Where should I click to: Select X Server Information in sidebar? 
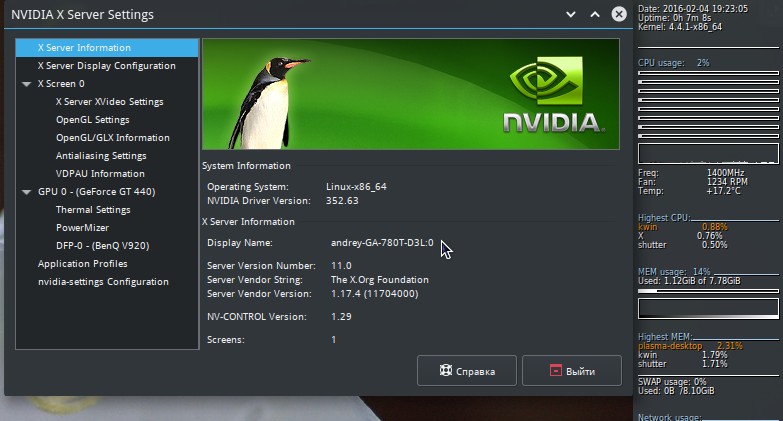[x=107, y=48]
